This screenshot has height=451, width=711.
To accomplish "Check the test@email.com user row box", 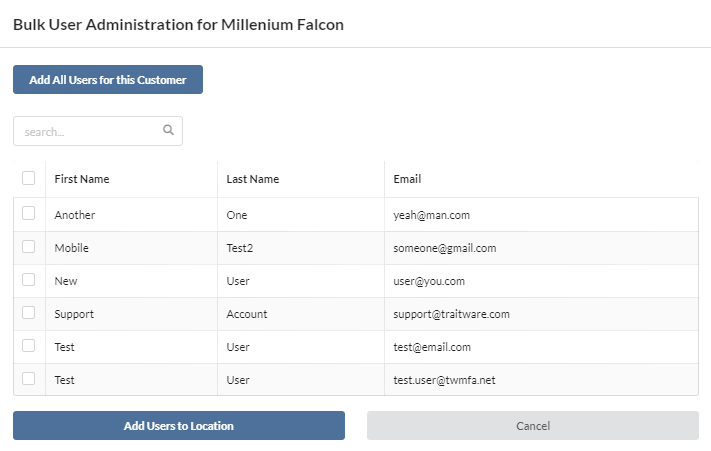I will pyautogui.click(x=29, y=346).
